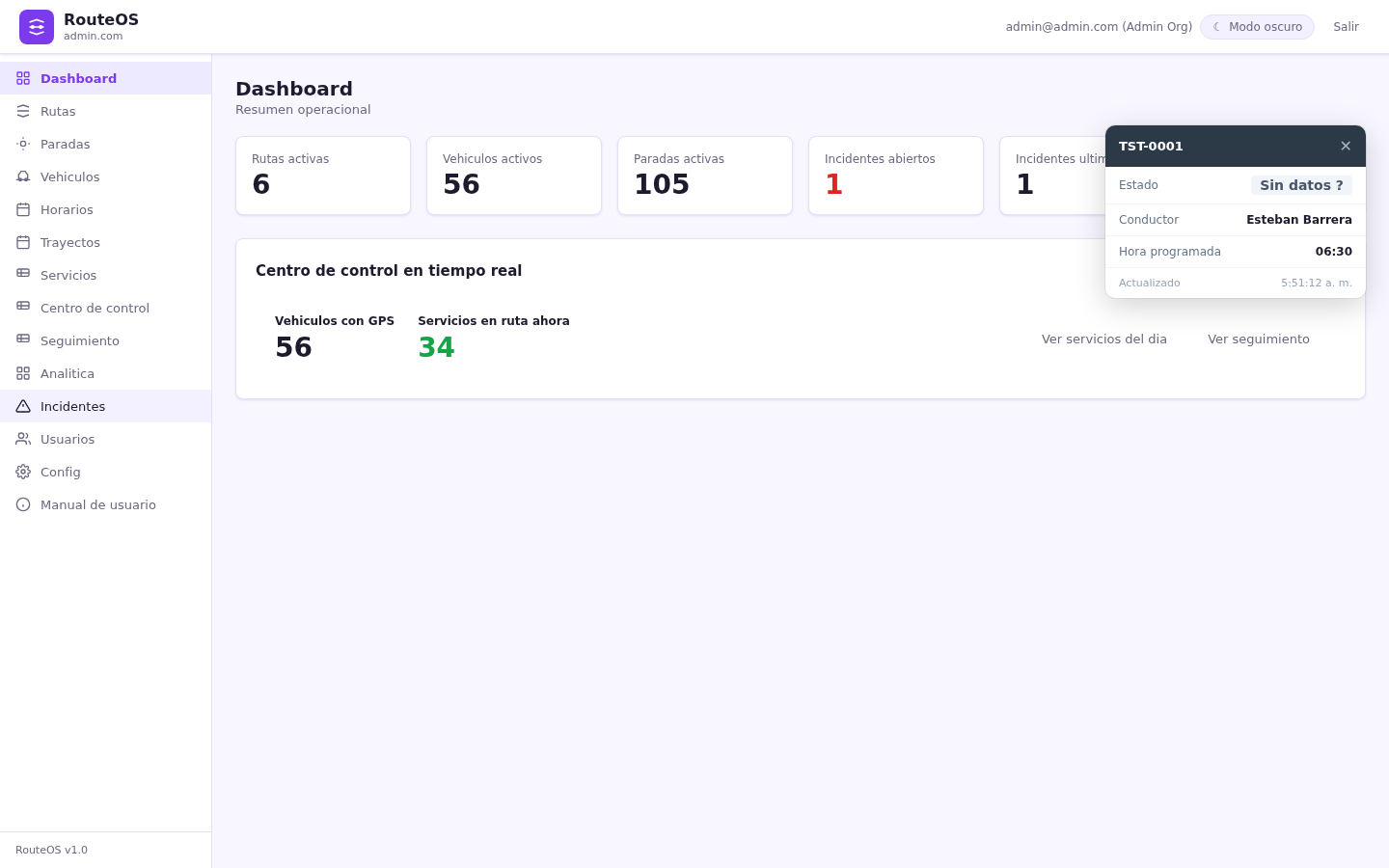
Task: Open Ver servicios del dia link
Action: tap(1104, 339)
